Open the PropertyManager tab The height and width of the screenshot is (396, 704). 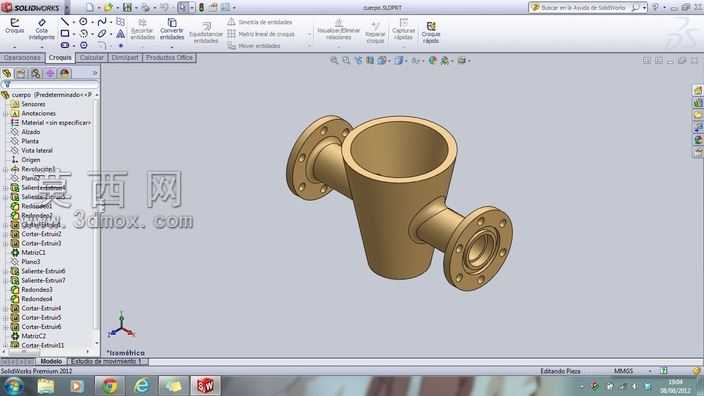[21, 73]
